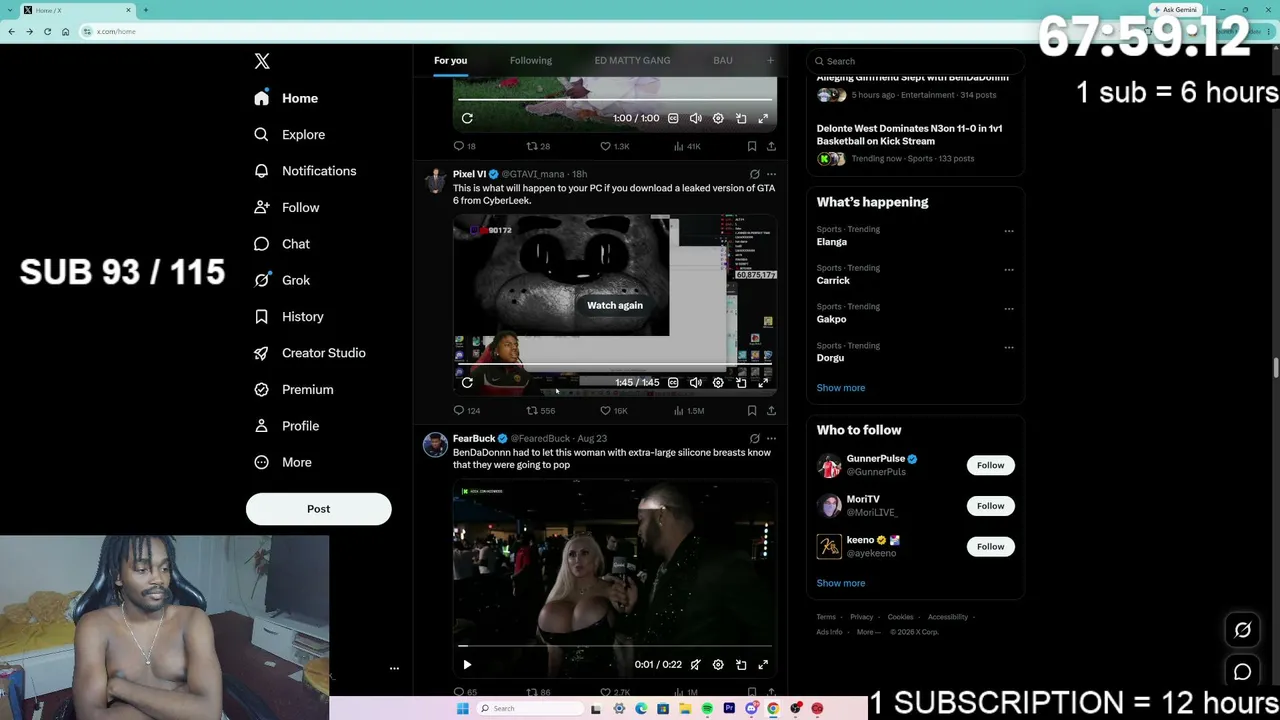Open FearBuck's profile name link

(474, 438)
